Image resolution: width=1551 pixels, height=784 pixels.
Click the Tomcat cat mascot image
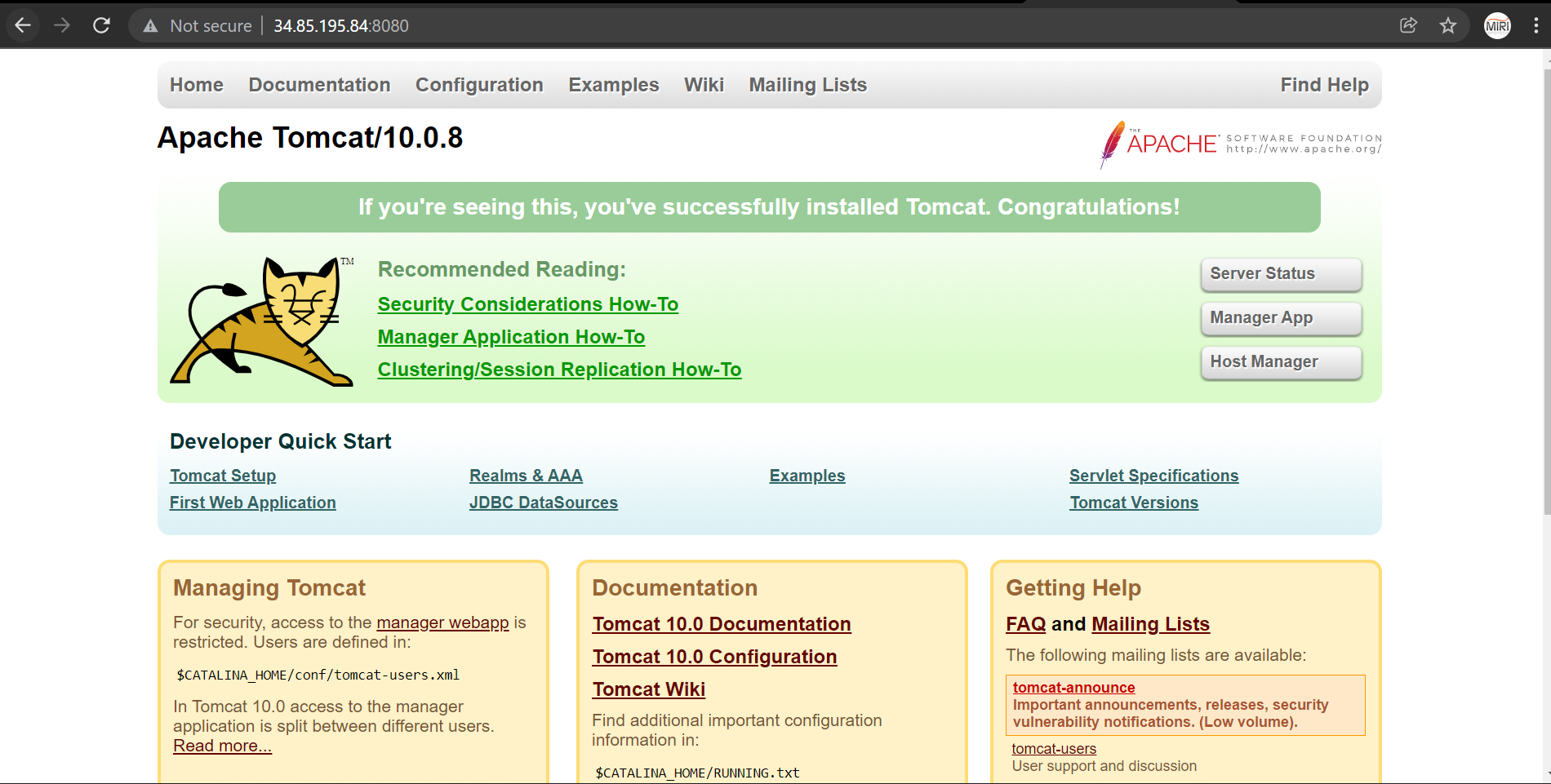point(262,321)
